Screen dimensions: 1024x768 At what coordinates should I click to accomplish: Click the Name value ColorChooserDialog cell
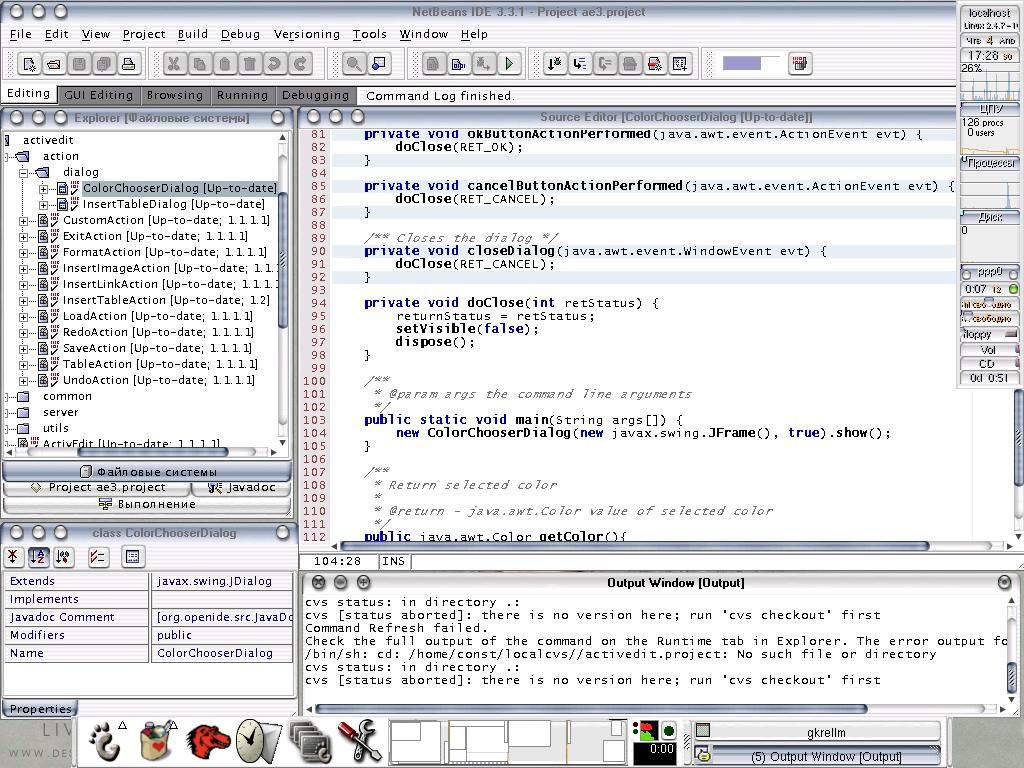pos(222,653)
